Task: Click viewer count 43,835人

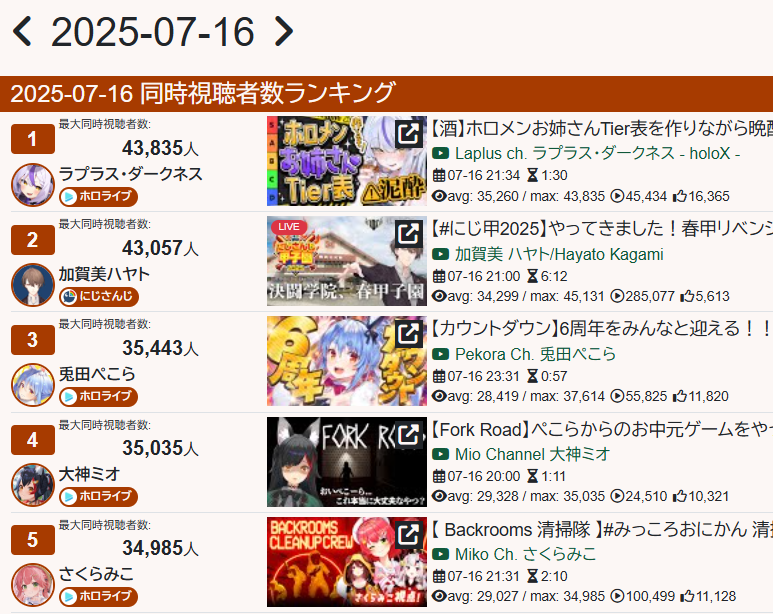Action: 160,148
